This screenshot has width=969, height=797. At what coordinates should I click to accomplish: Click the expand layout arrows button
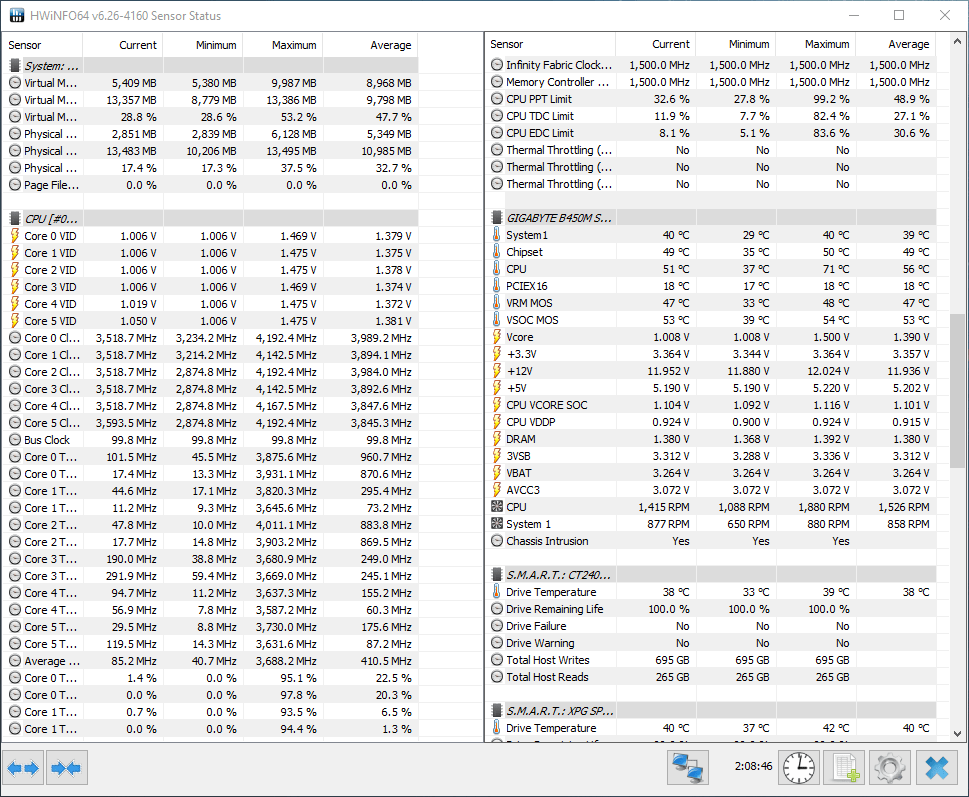tap(23, 768)
